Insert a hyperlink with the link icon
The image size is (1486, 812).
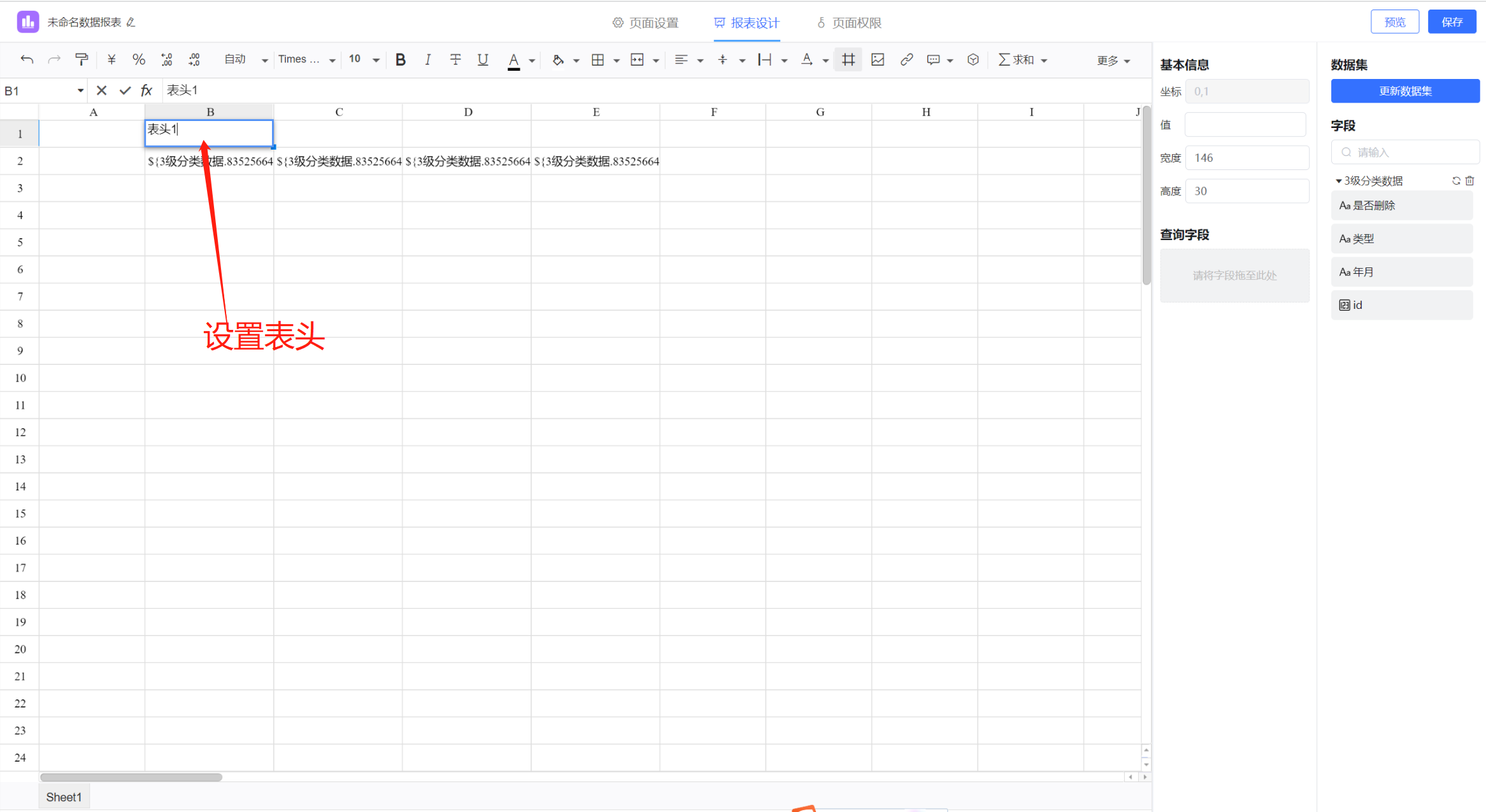[x=906, y=59]
